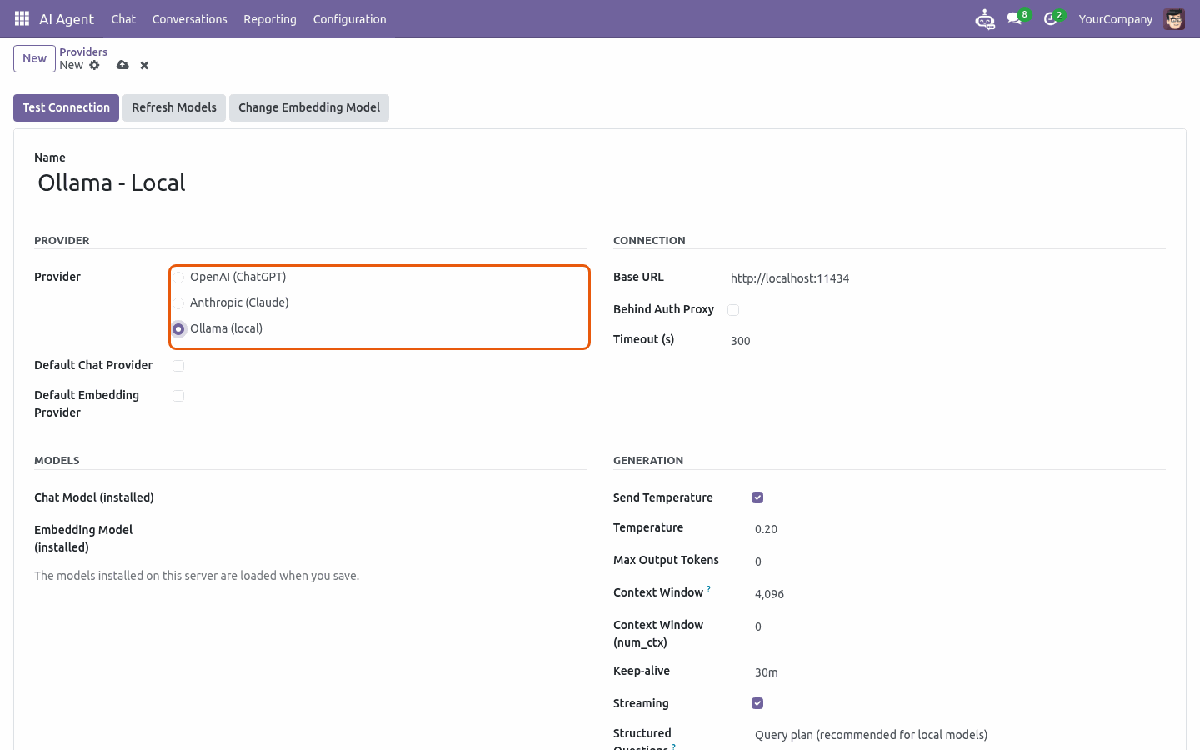Click the Test Connection button
Image resolution: width=1200 pixels, height=750 pixels.
click(x=66, y=108)
